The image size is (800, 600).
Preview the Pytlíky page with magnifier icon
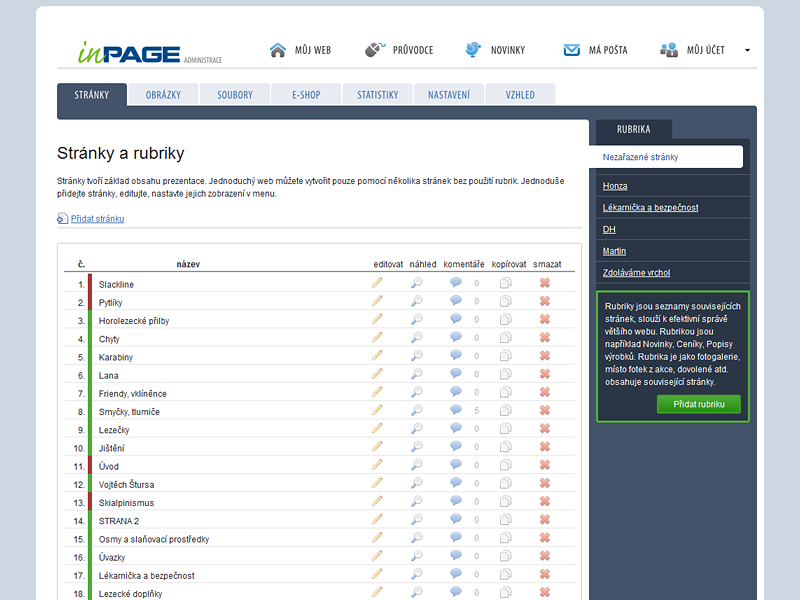(x=416, y=302)
